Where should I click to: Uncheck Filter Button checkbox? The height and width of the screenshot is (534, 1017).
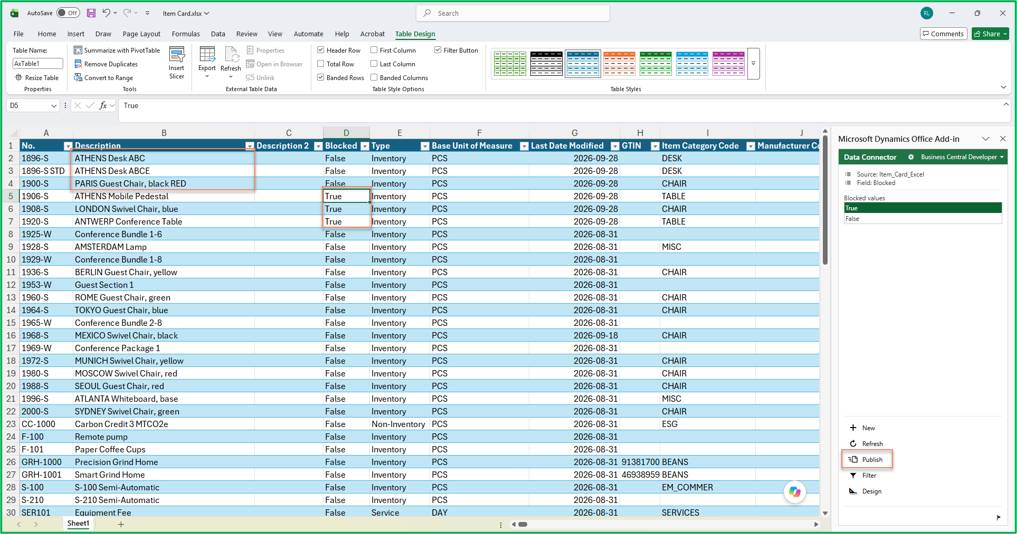point(438,50)
